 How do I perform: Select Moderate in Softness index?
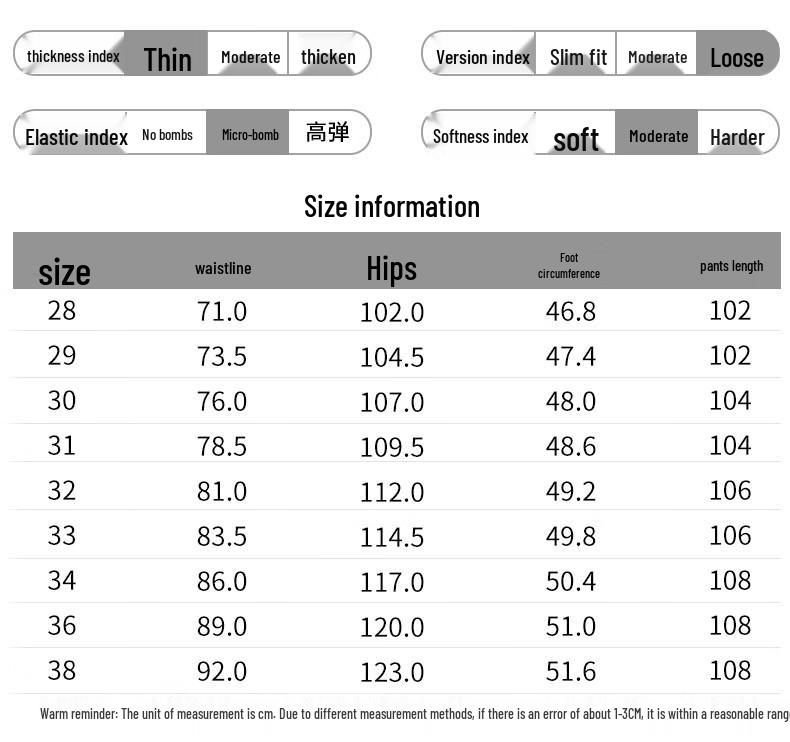657,136
